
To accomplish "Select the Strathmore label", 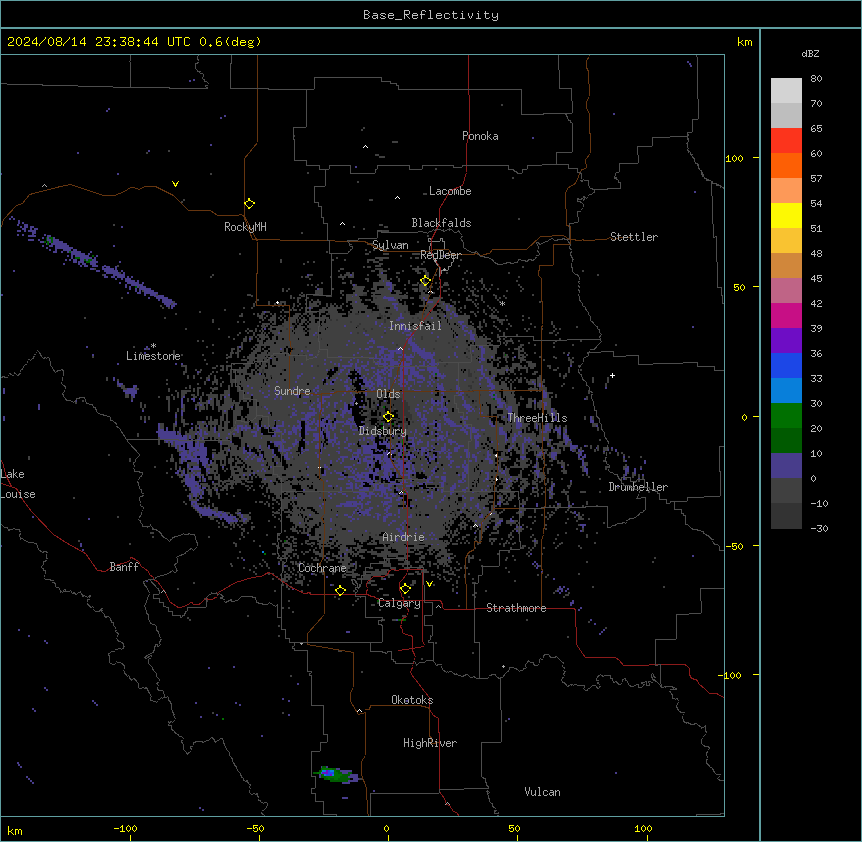I will pyautogui.click(x=516, y=608).
